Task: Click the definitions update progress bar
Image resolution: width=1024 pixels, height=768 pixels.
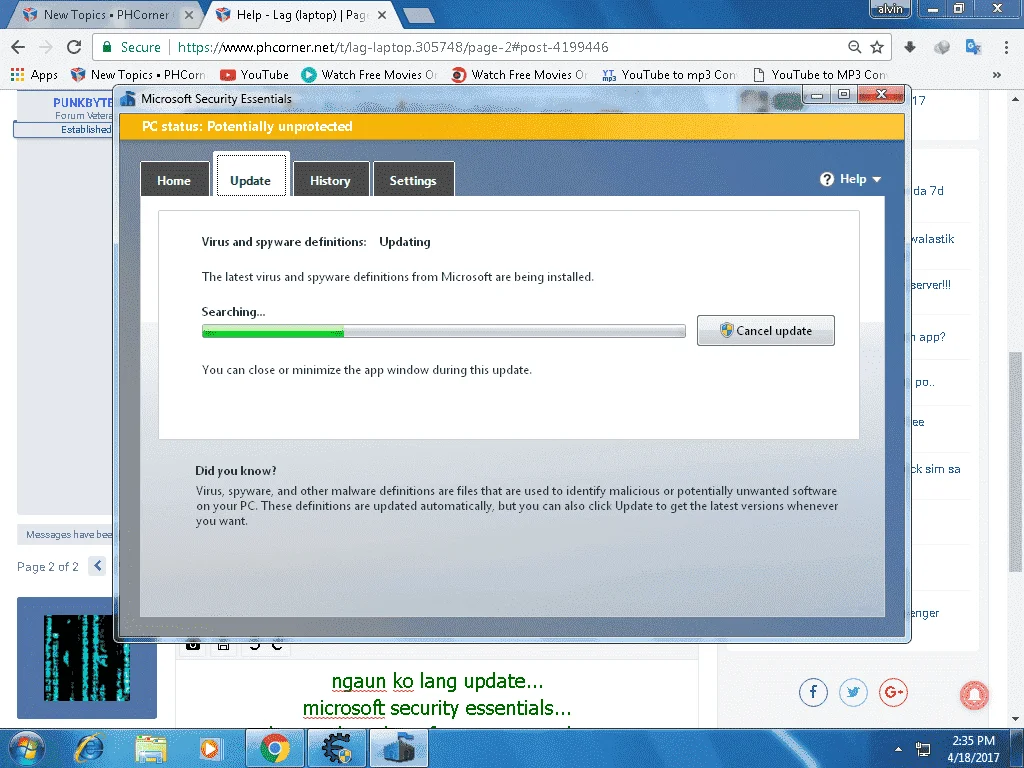Action: pyautogui.click(x=443, y=331)
